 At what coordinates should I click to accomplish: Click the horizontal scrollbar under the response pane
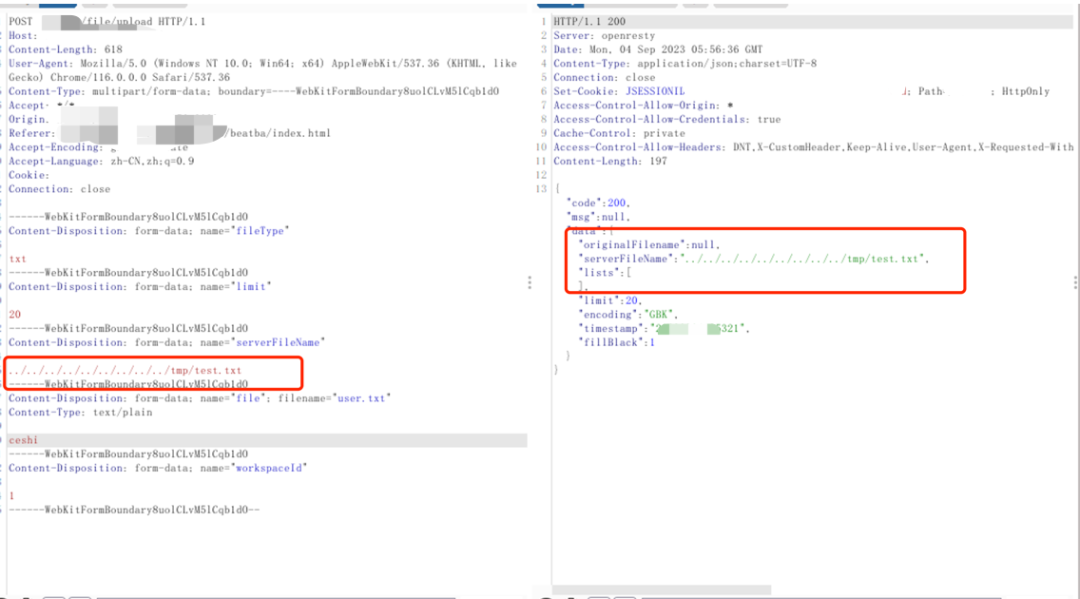coord(661,590)
